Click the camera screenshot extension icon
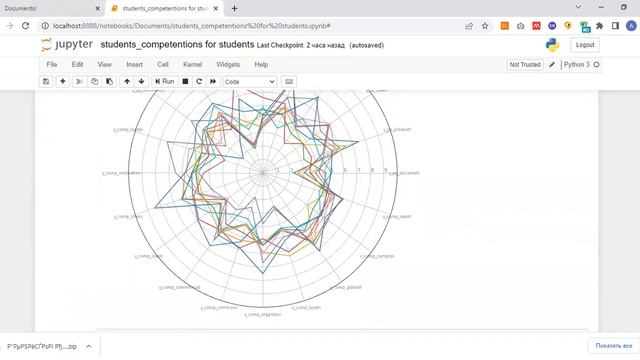This screenshot has width=640, height=360. click(x=520, y=26)
